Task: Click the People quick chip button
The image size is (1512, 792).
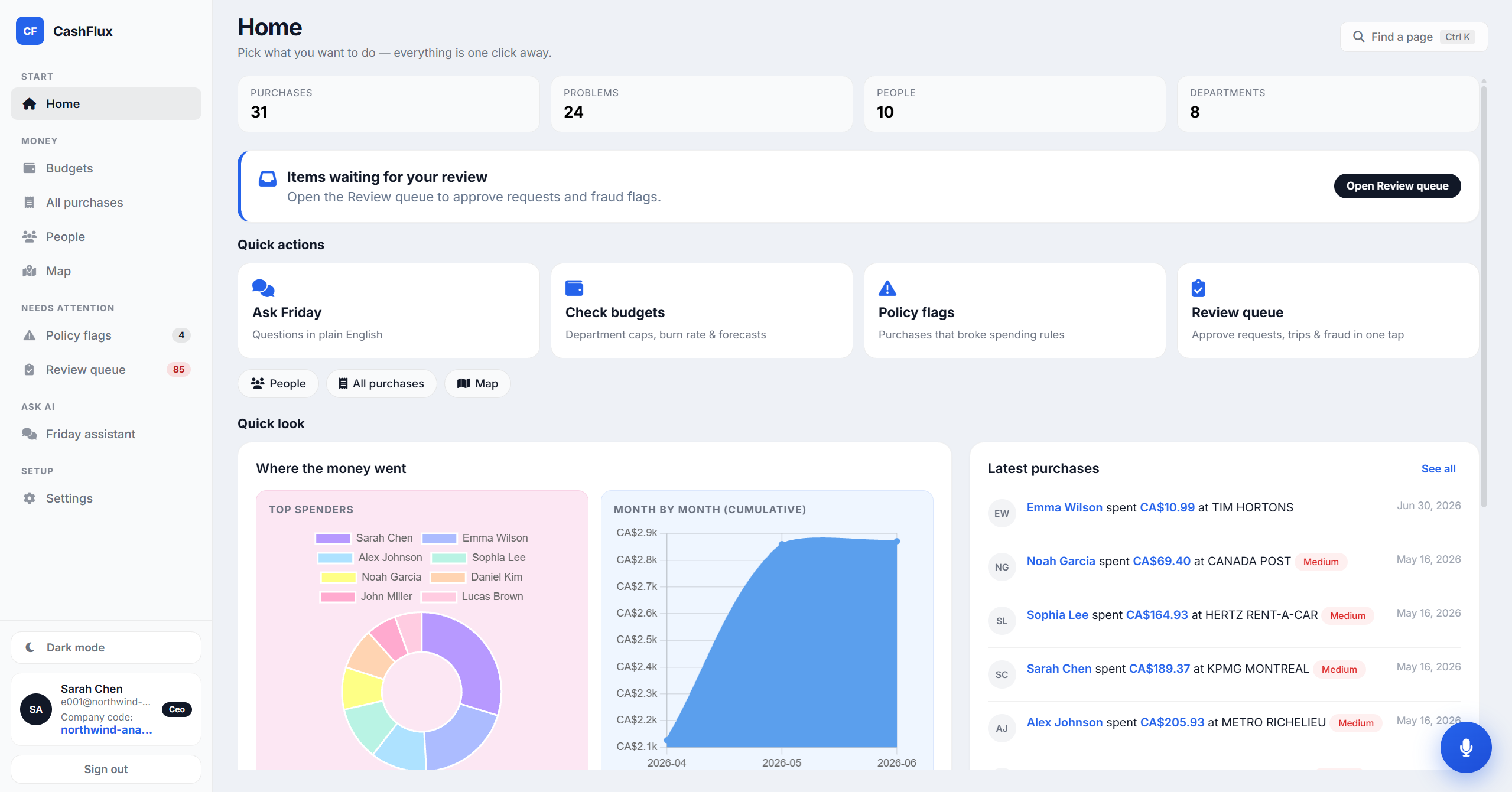Action: point(278,384)
